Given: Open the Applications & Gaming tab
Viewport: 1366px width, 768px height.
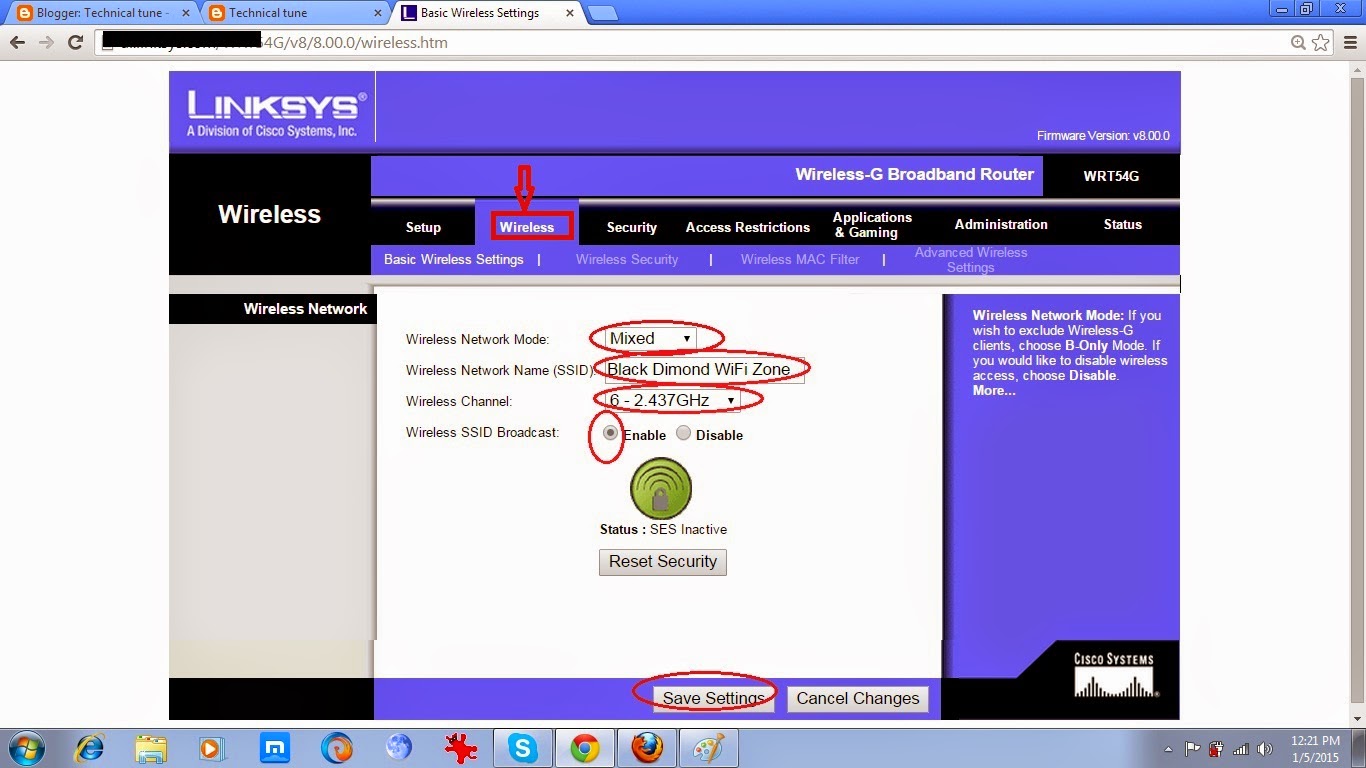Looking at the screenshot, I should pos(872,225).
